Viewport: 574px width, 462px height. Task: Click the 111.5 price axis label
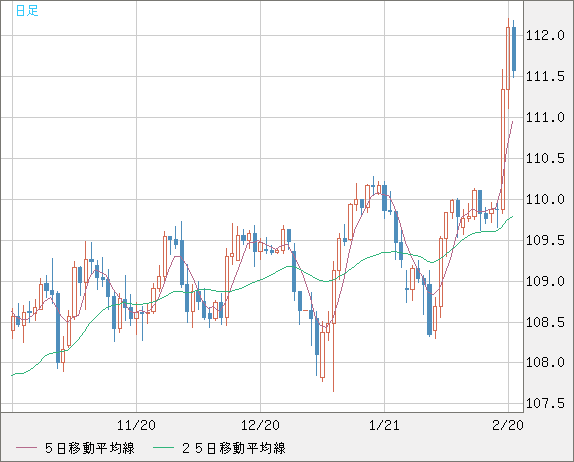545,77
